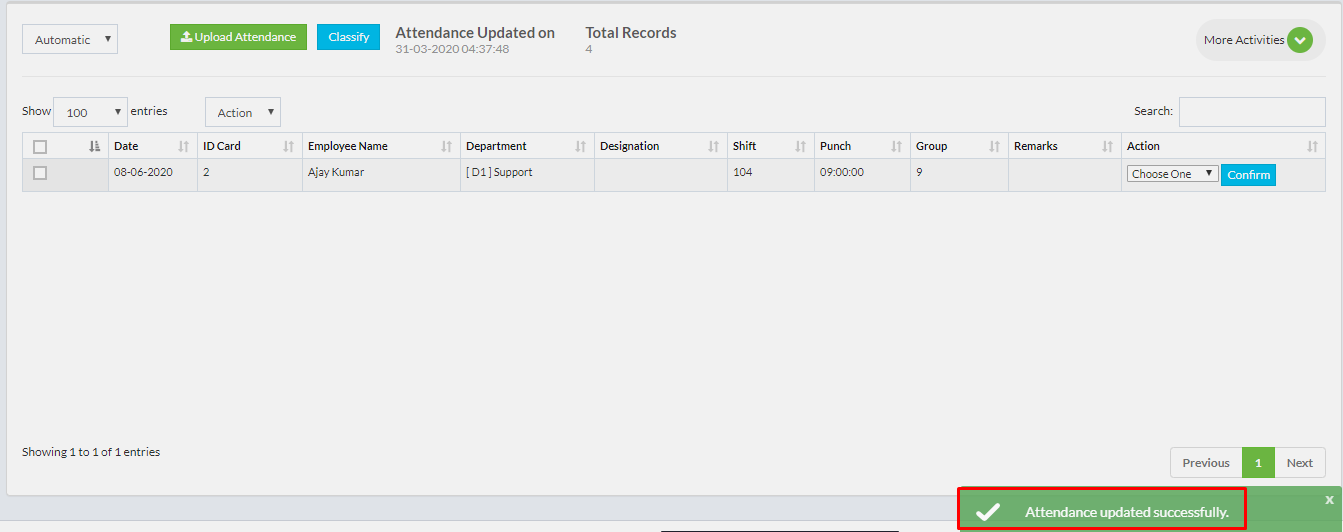
Task: Close the success notification with x
Action: [1329, 500]
